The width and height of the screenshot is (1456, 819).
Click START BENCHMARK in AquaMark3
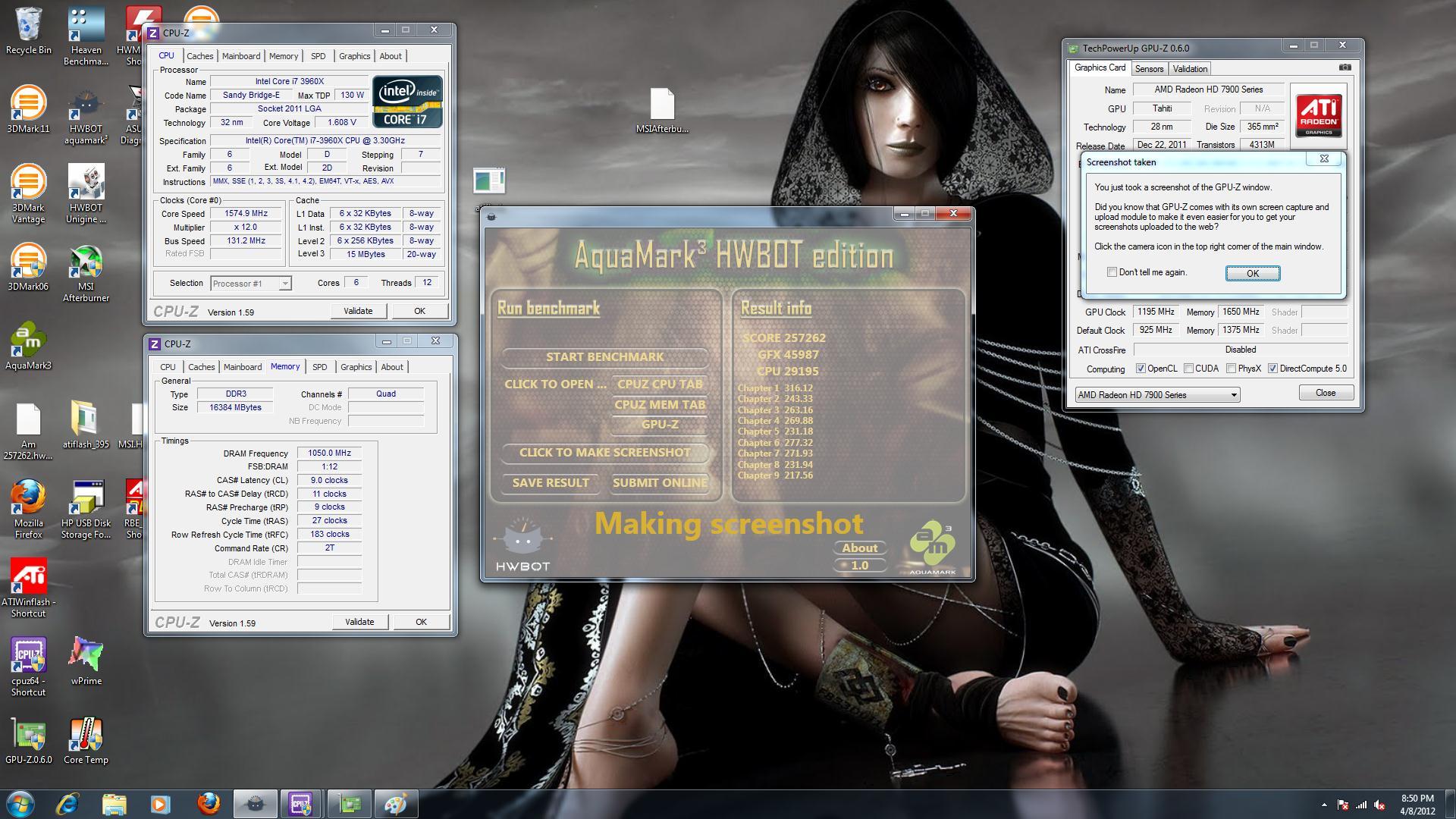point(604,357)
